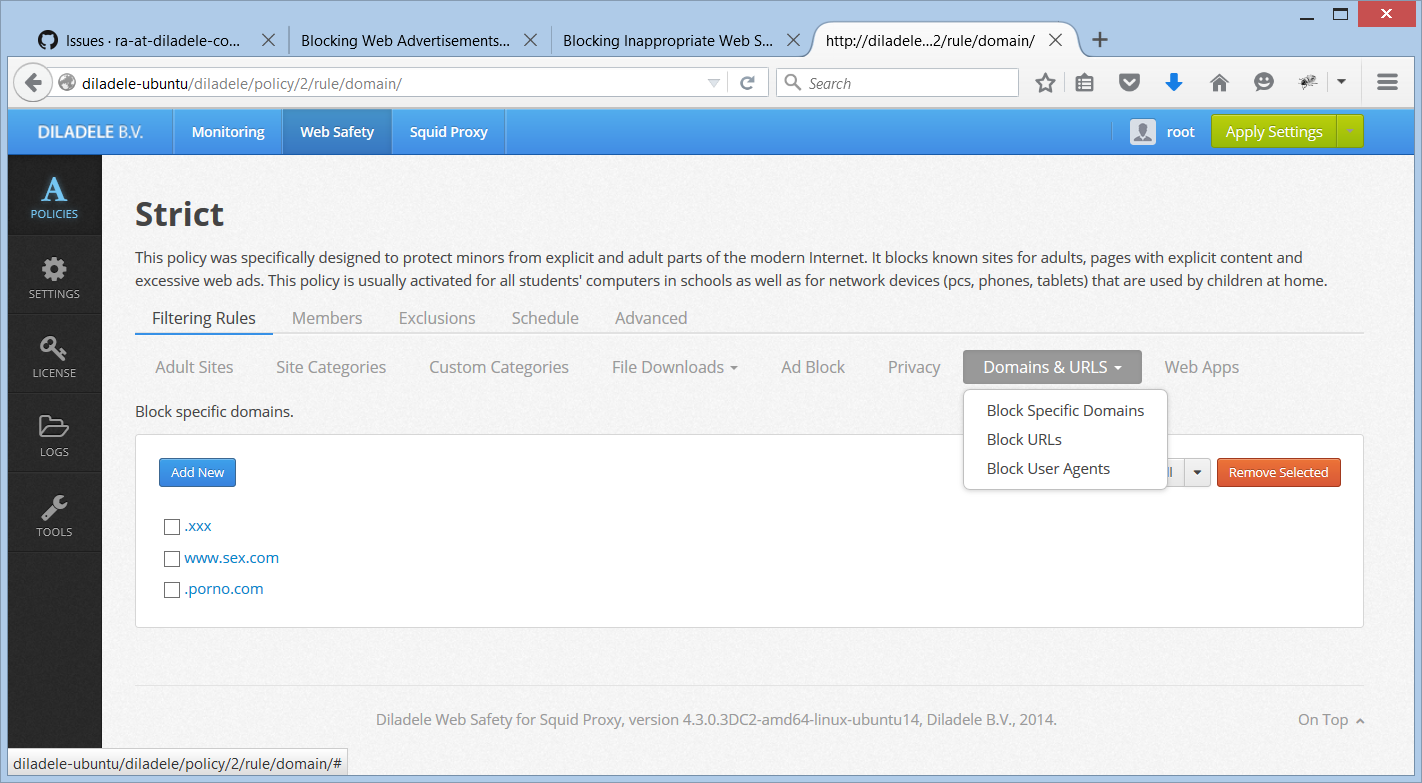This screenshot has height=783, width=1422.
Task: Click the ant extension icon in toolbar
Action: [1308, 83]
